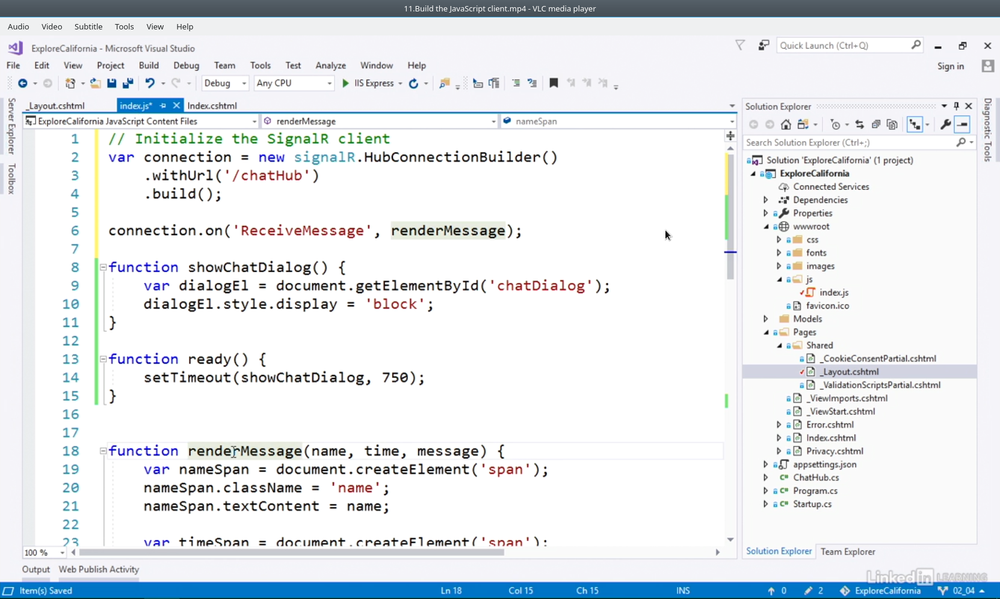
Task: Click the Undo arrow icon
Action: 150,84
